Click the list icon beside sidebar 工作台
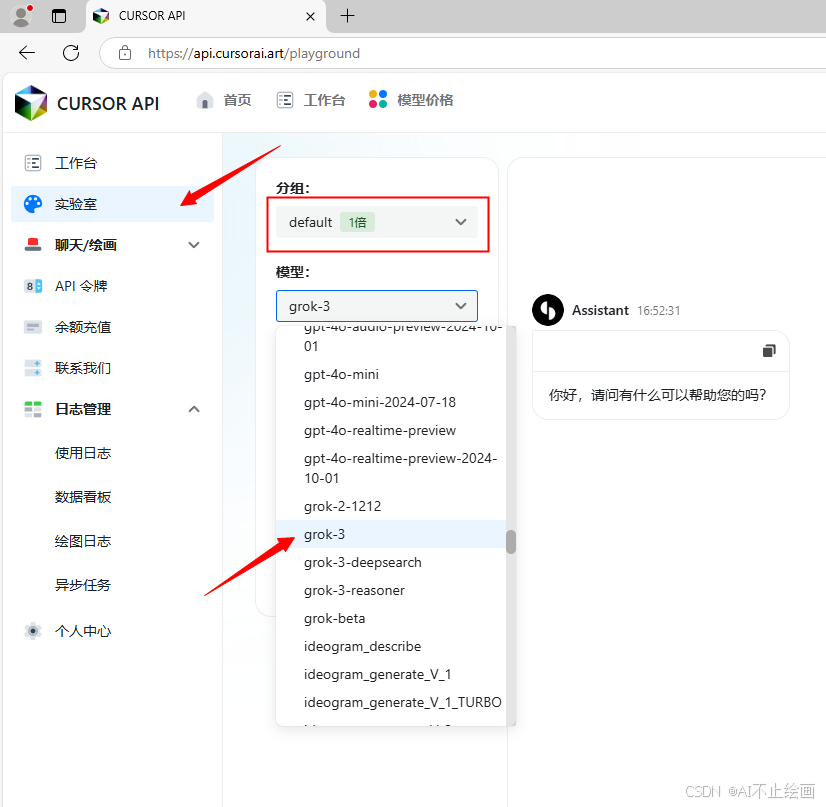This screenshot has height=807, width=826. (33, 163)
